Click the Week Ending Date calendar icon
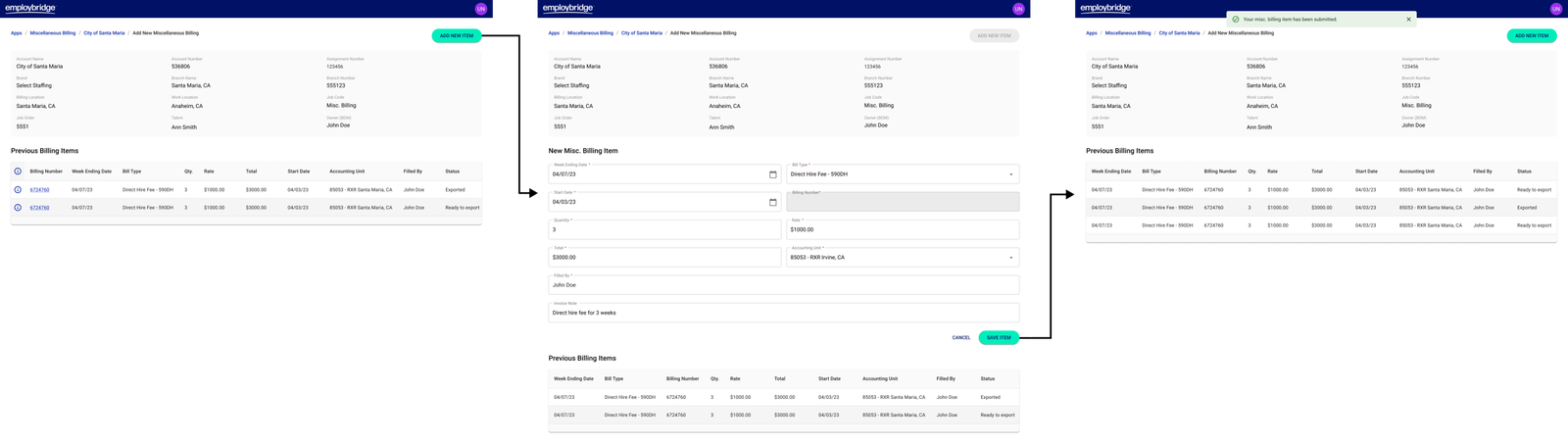This screenshot has height=443, width=1568. 772,174
